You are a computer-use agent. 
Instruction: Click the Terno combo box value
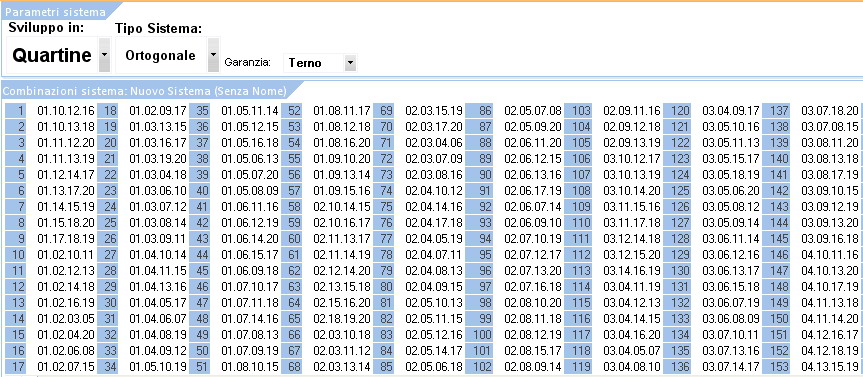pyautogui.click(x=305, y=63)
